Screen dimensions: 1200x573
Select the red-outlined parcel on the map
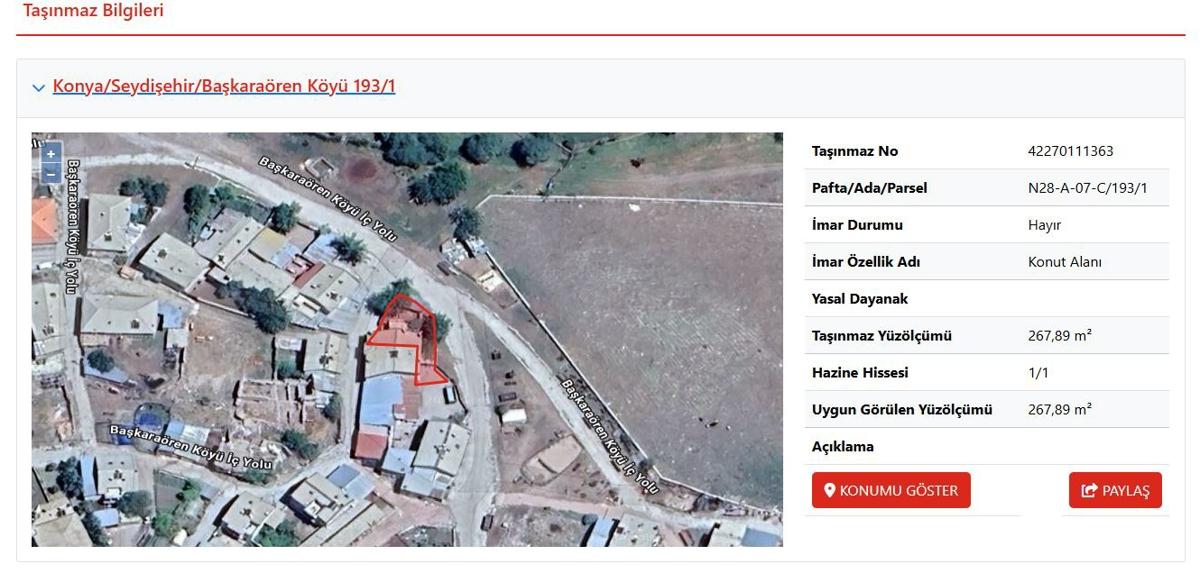point(408,337)
